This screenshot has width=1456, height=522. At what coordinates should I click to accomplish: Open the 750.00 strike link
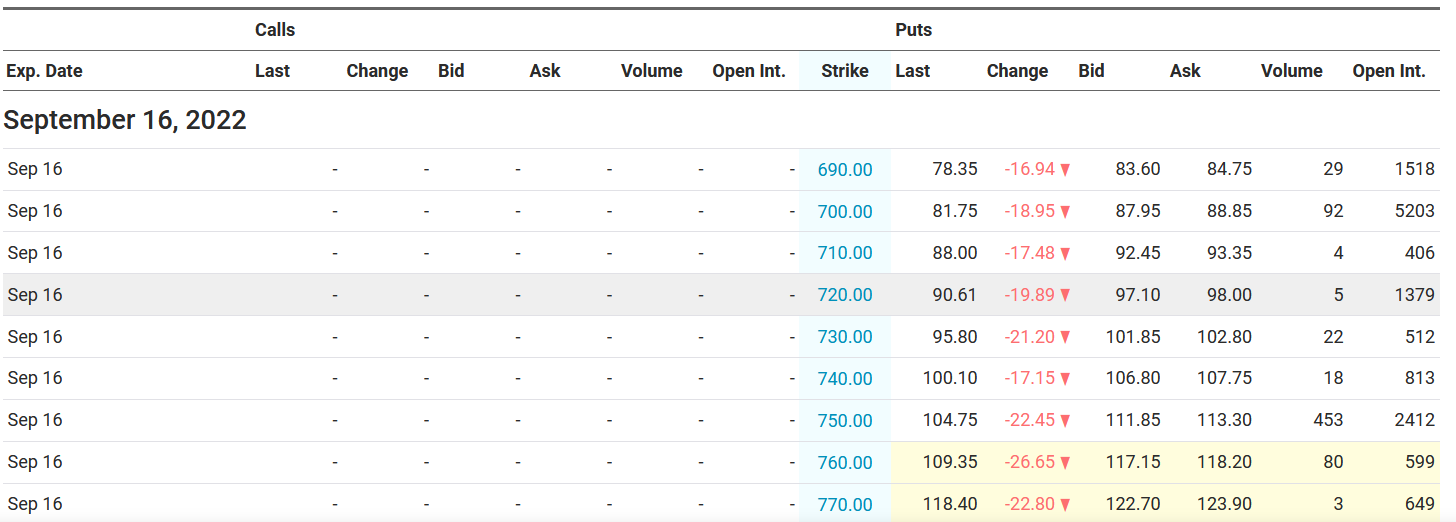click(x=845, y=421)
